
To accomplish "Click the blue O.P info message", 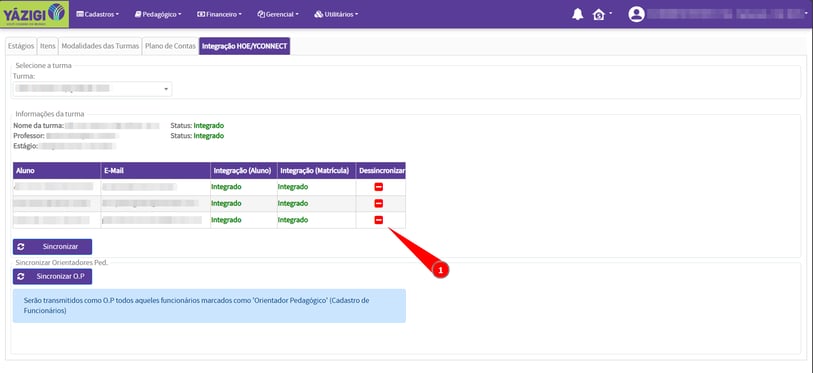I will [x=209, y=306].
